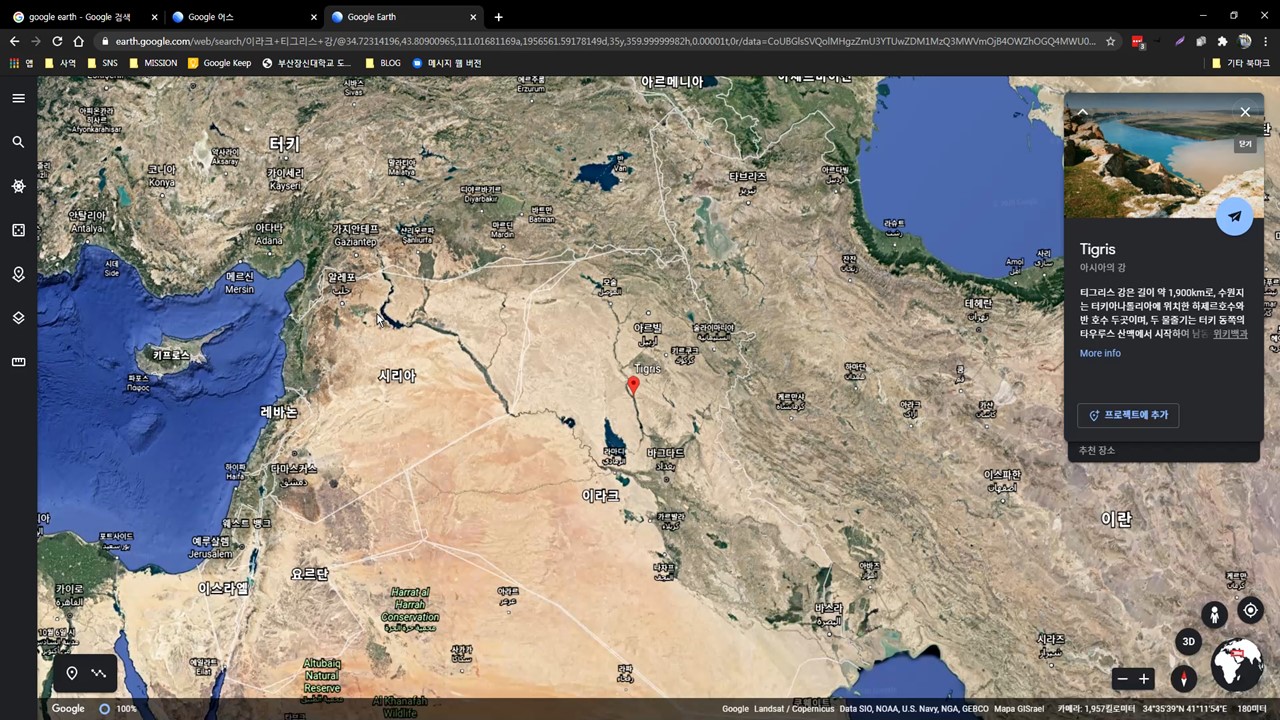Collapse the Tigris card with chevron
This screenshot has width=1280, height=720.
1082,112
